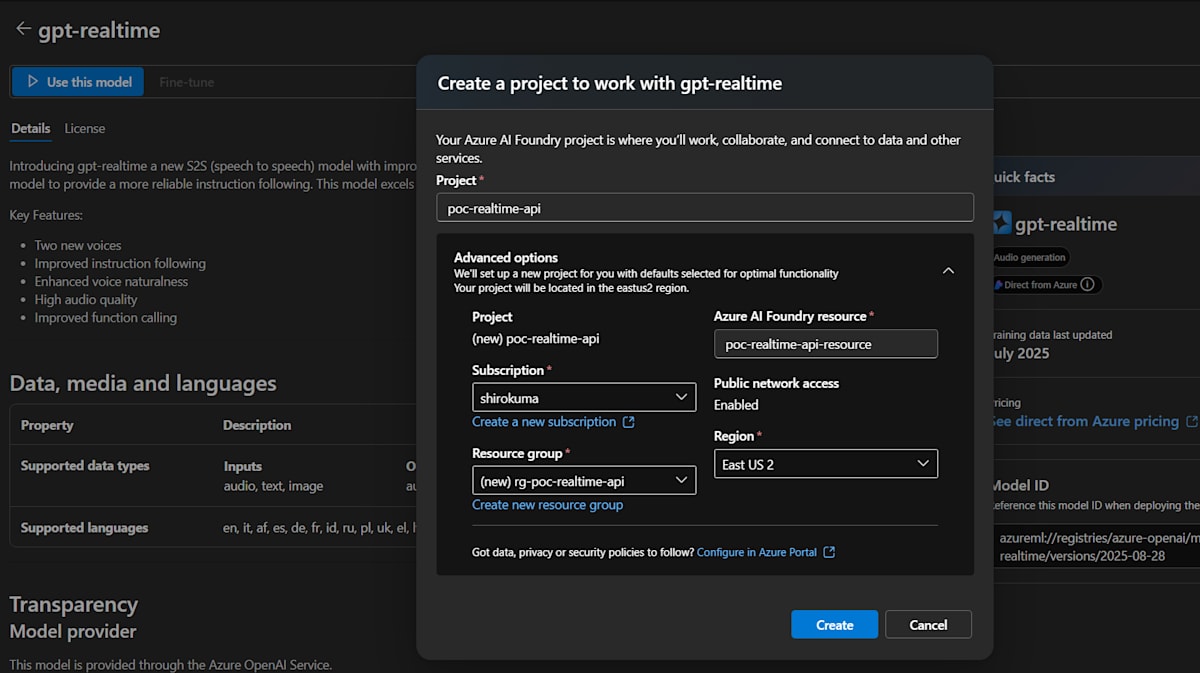
Task: Click the play icon on Use this model
Action: (x=32, y=82)
